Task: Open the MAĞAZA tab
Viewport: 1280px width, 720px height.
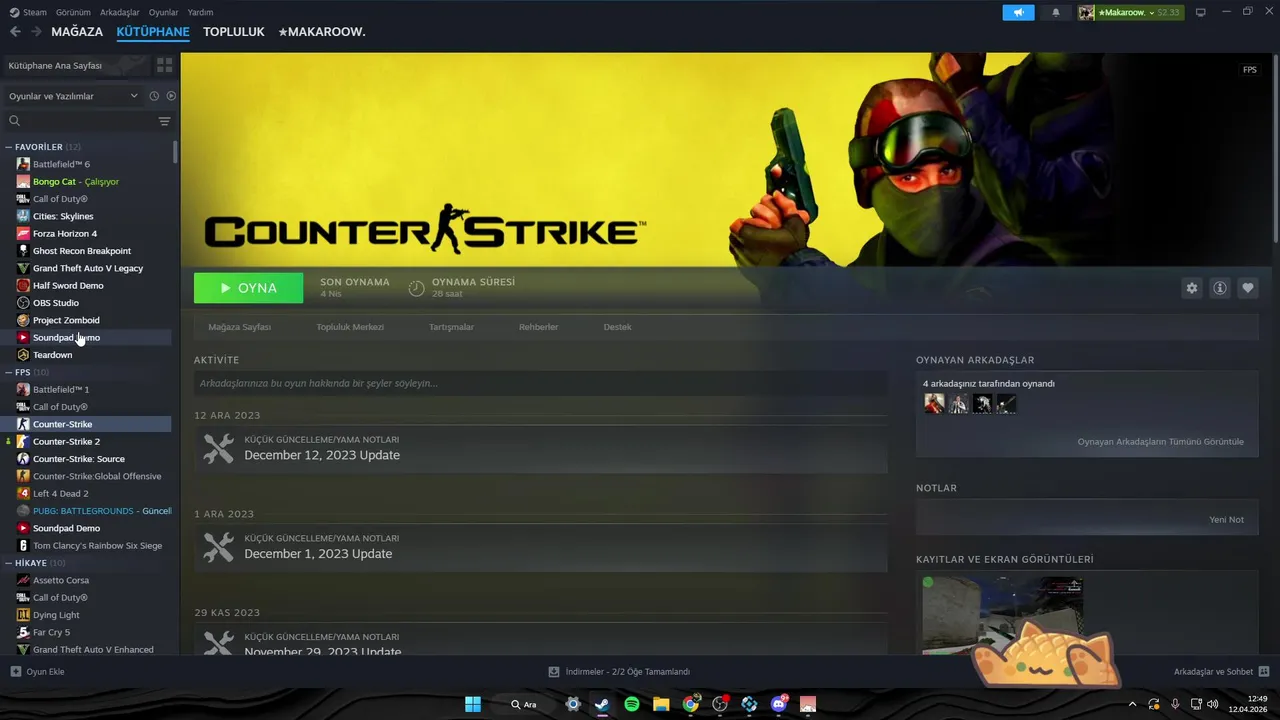Action: tap(77, 32)
